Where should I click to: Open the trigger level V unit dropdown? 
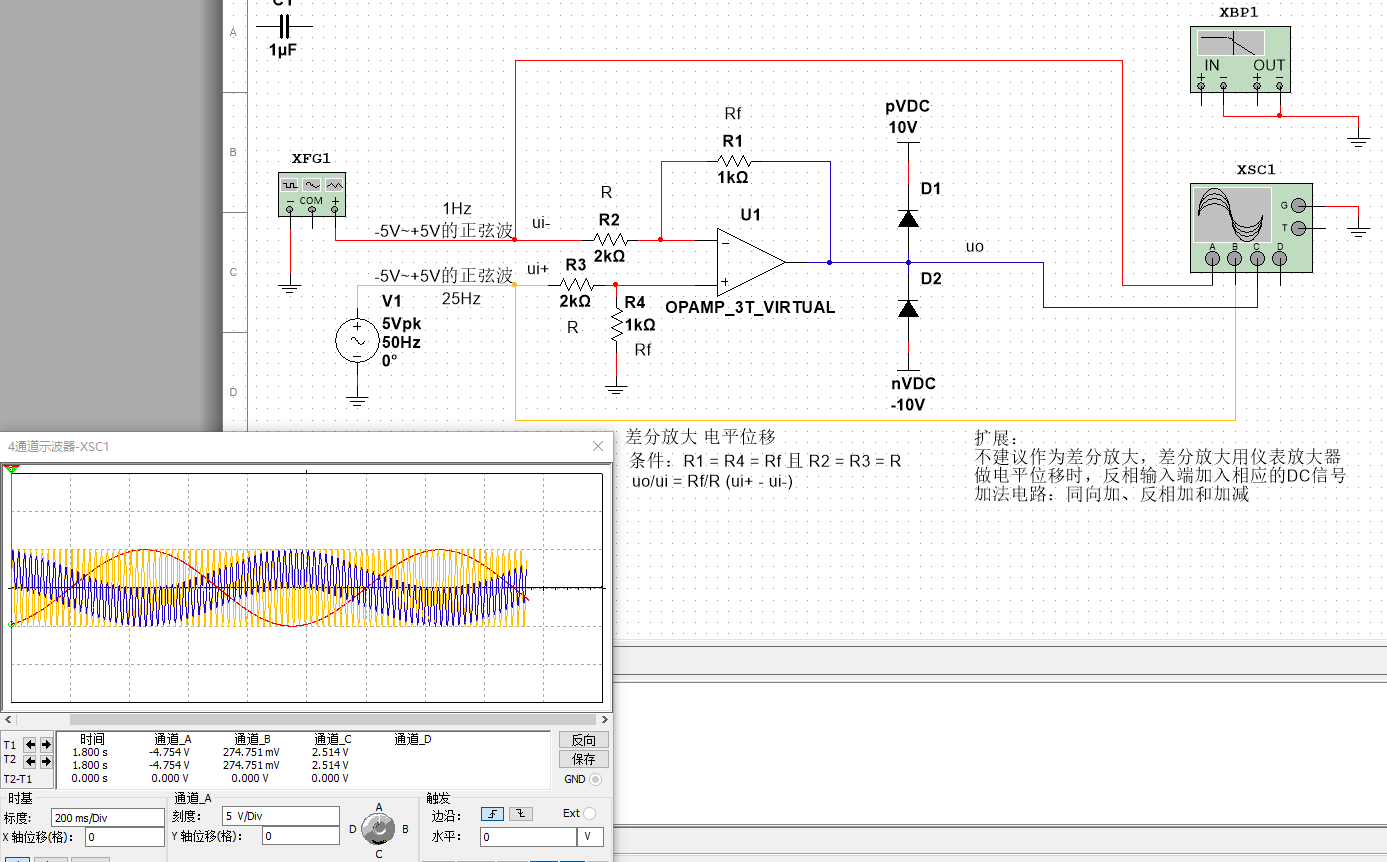pyautogui.click(x=592, y=837)
